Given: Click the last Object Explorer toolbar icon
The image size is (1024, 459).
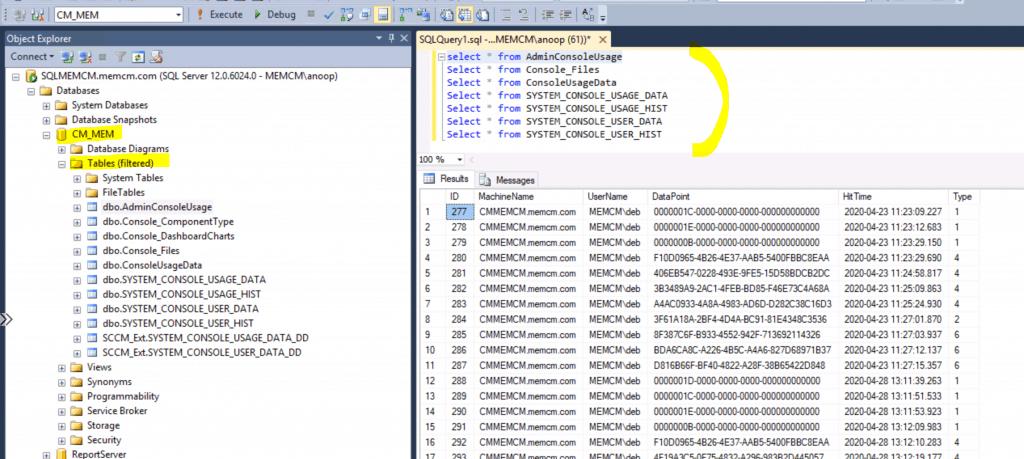Looking at the screenshot, I should click(x=155, y=57).
